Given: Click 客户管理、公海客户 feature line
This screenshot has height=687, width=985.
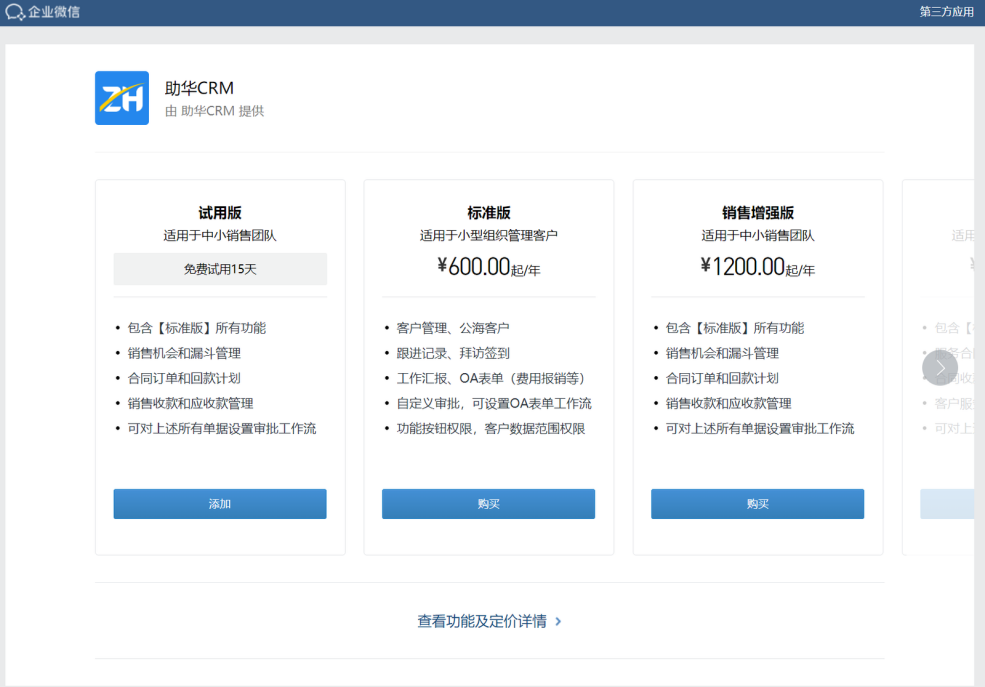Looking at the screenshot, I should pos(453,328).
